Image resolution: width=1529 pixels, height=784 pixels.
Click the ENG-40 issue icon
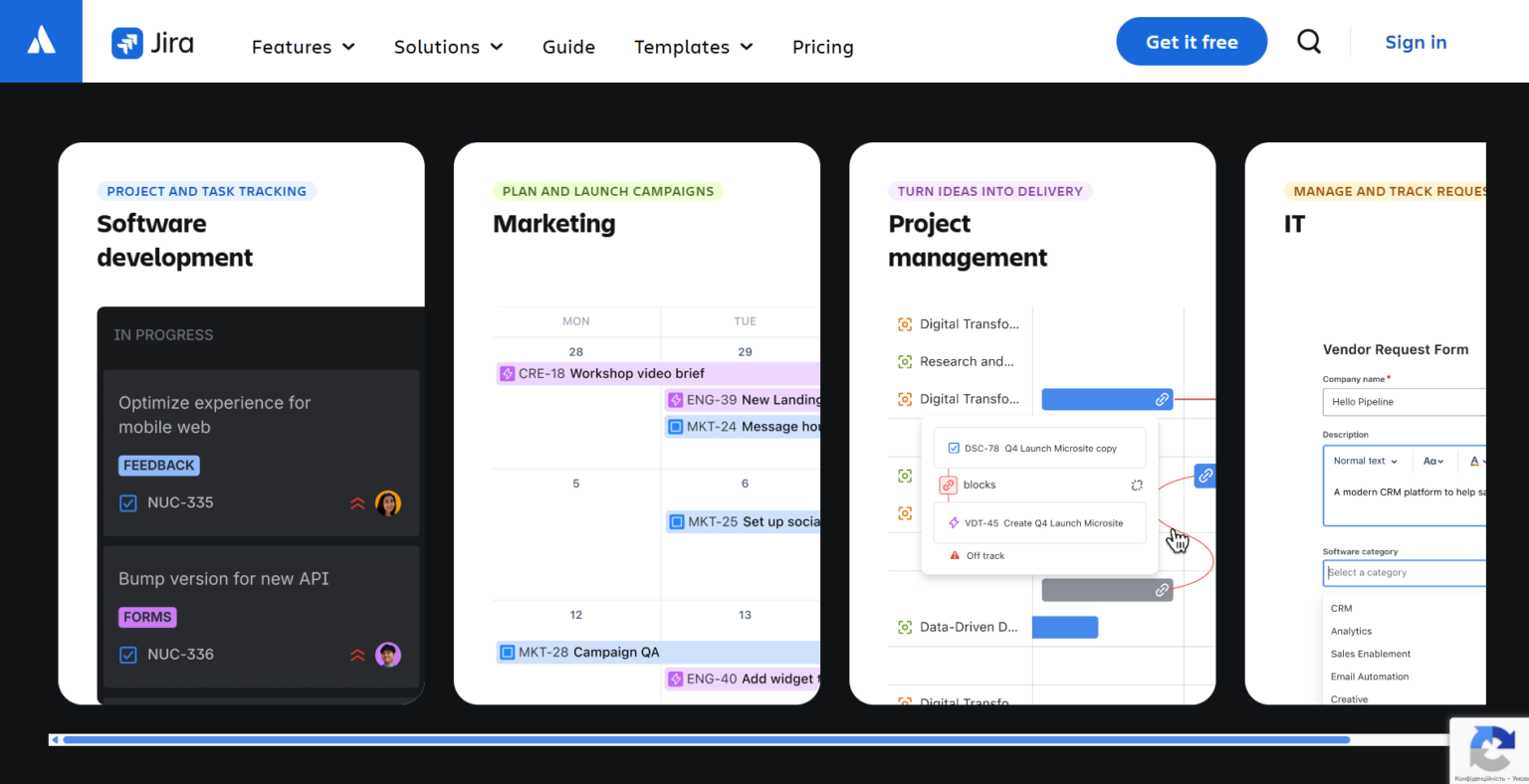(x=675, y=679)
